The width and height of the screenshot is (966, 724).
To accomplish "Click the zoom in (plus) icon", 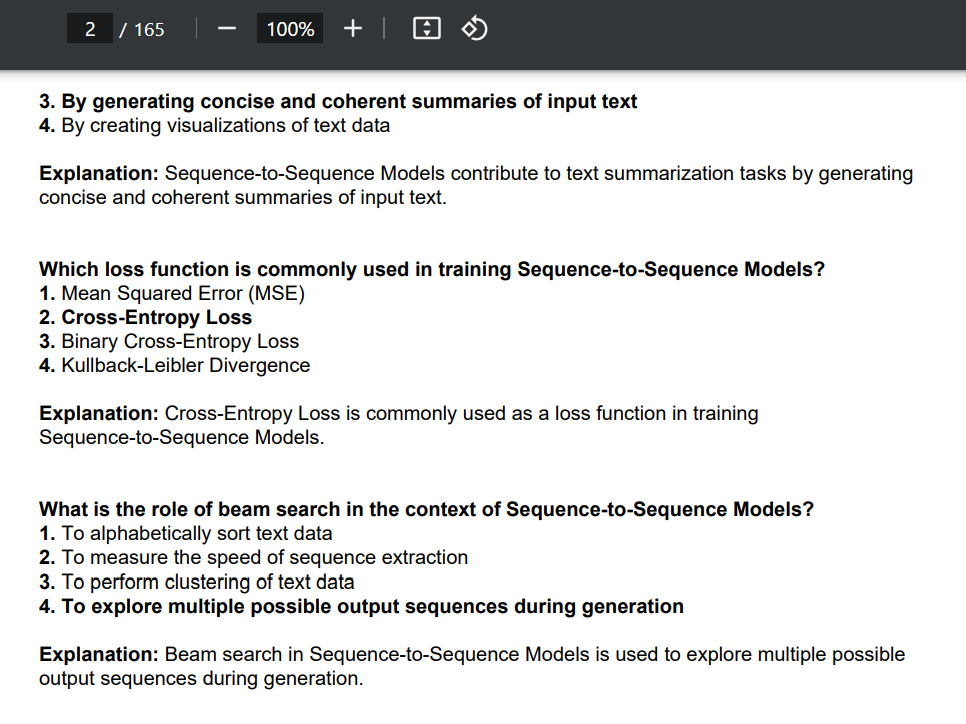I will coord(352,28).
